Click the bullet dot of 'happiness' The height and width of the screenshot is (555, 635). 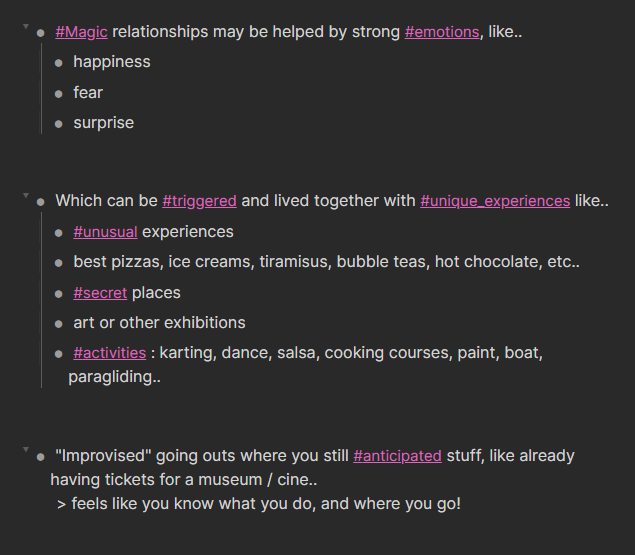[x=59, y=63]
